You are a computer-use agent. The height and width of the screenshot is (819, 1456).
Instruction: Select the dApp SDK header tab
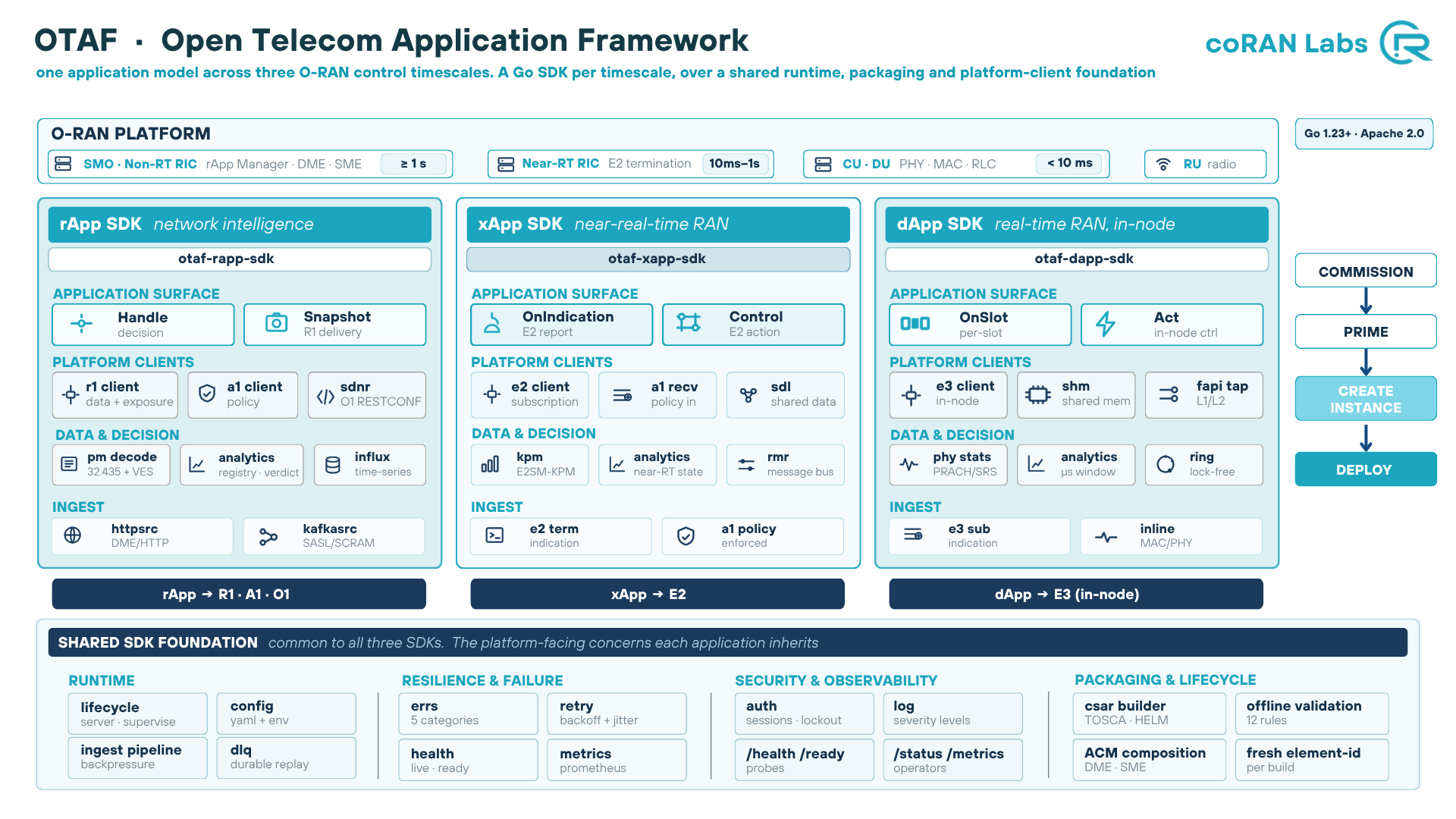coord(1077,224)
